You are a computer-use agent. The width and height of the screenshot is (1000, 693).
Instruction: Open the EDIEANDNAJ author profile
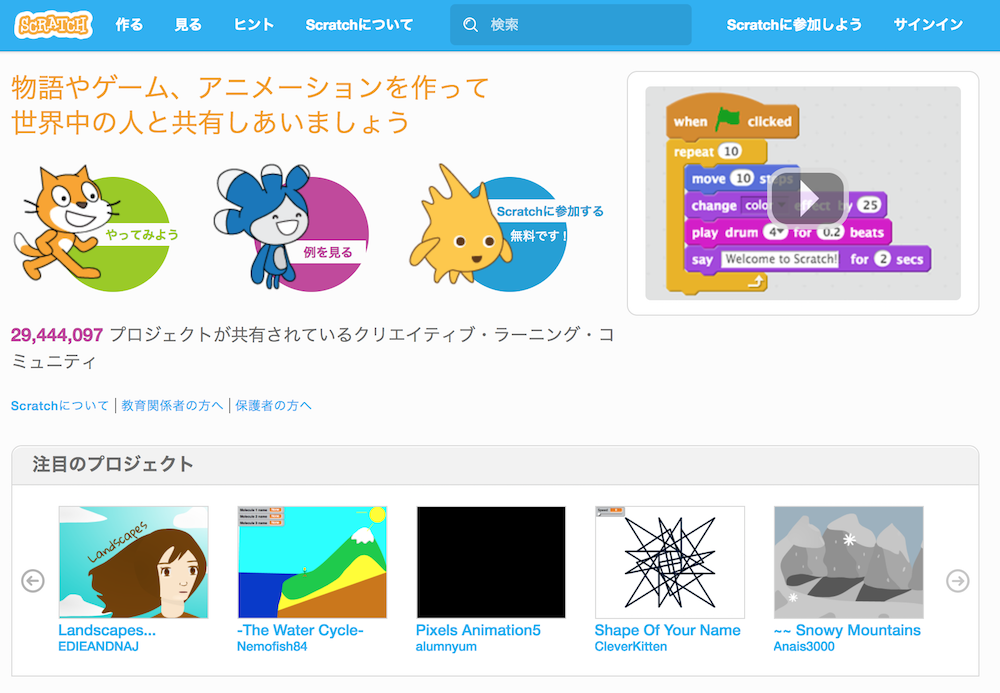[98, 646]
